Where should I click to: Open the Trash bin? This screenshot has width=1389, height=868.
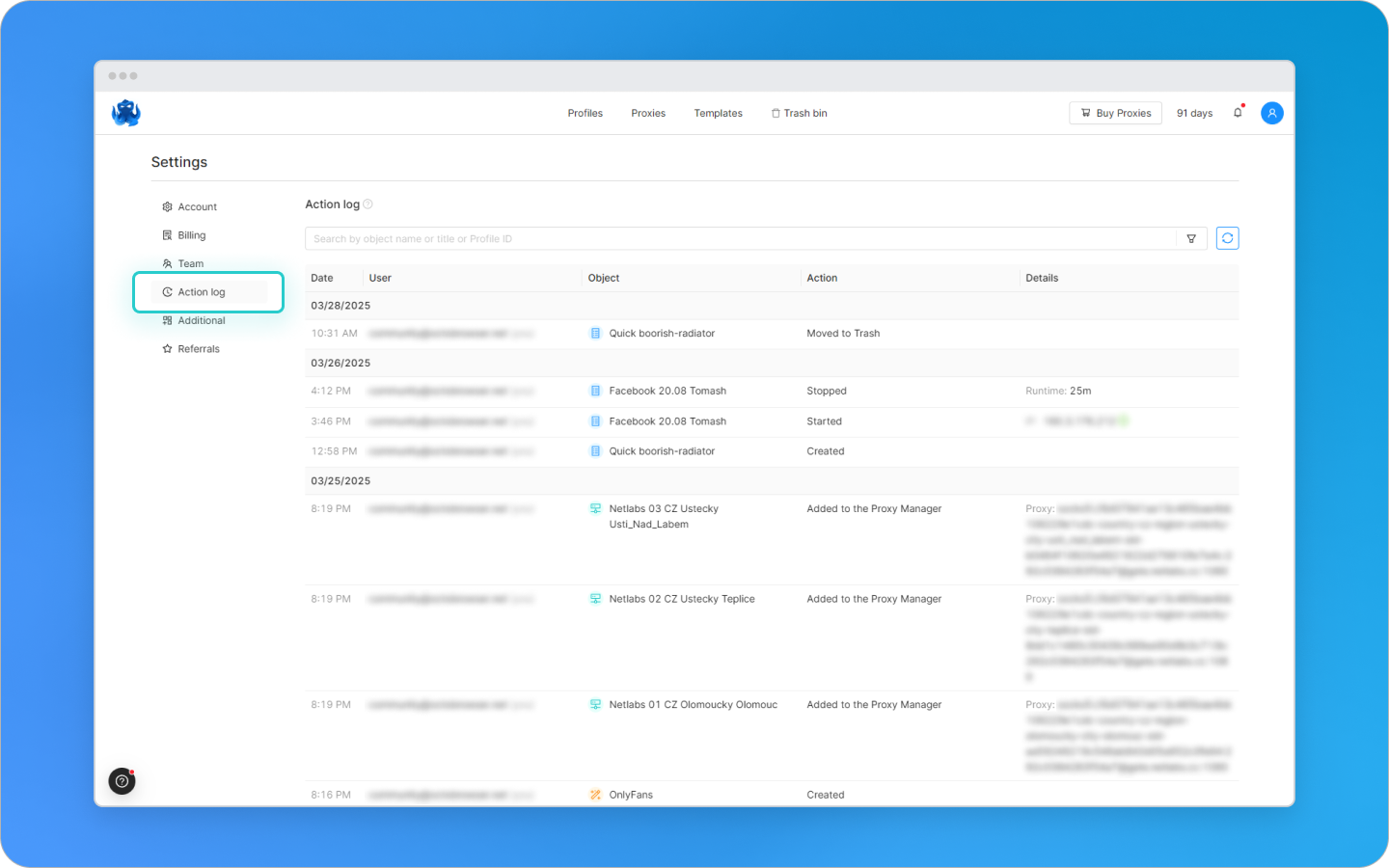click(799, 113)
